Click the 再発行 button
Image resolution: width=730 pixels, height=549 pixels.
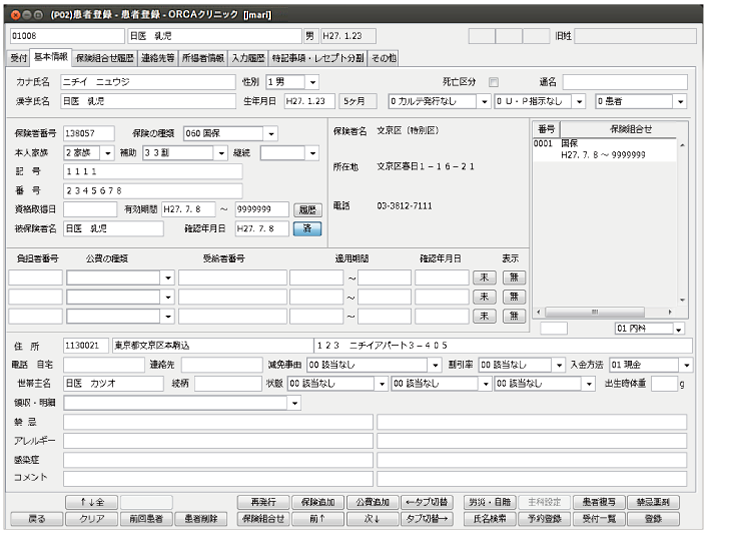coord(264,502)
